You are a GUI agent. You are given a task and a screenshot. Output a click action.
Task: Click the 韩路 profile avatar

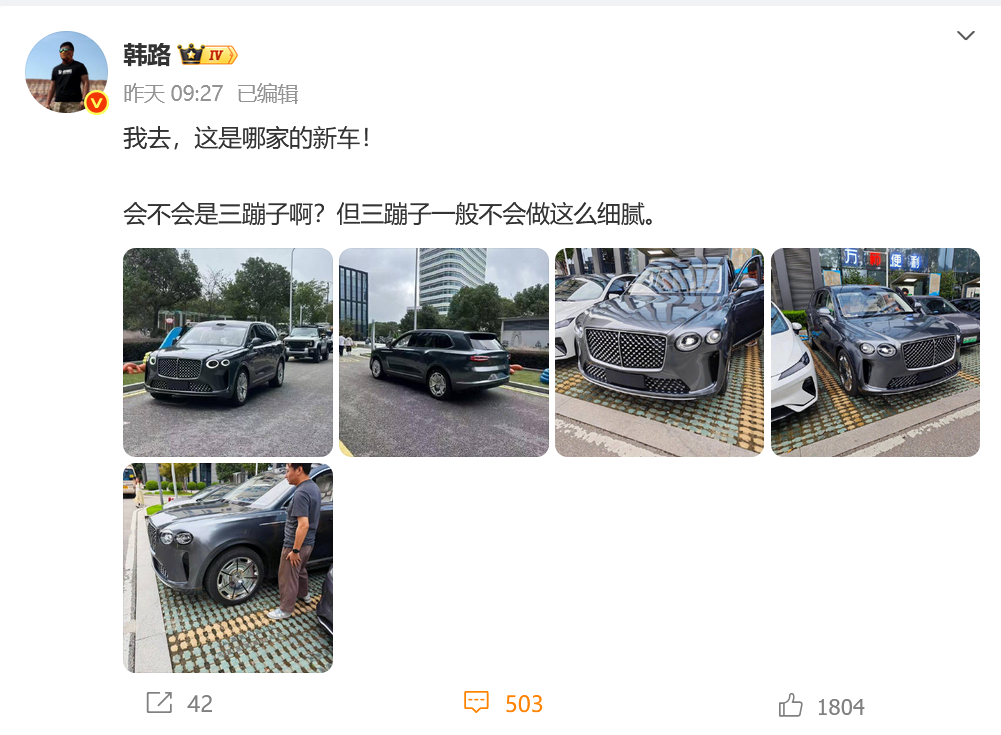pos(66,72)
